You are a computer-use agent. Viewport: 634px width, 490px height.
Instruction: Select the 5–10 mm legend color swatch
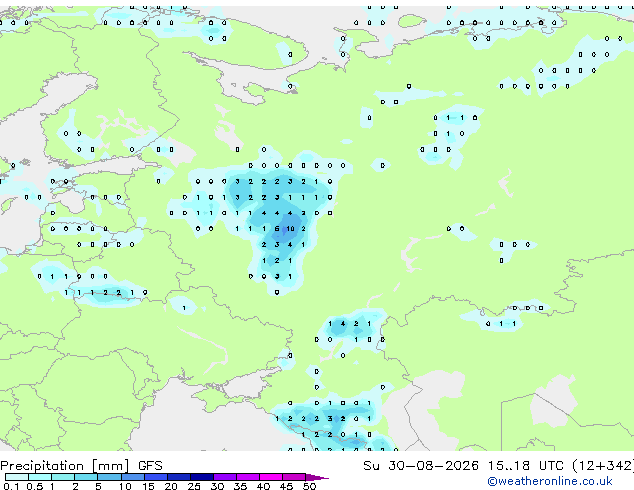(110, 477)
